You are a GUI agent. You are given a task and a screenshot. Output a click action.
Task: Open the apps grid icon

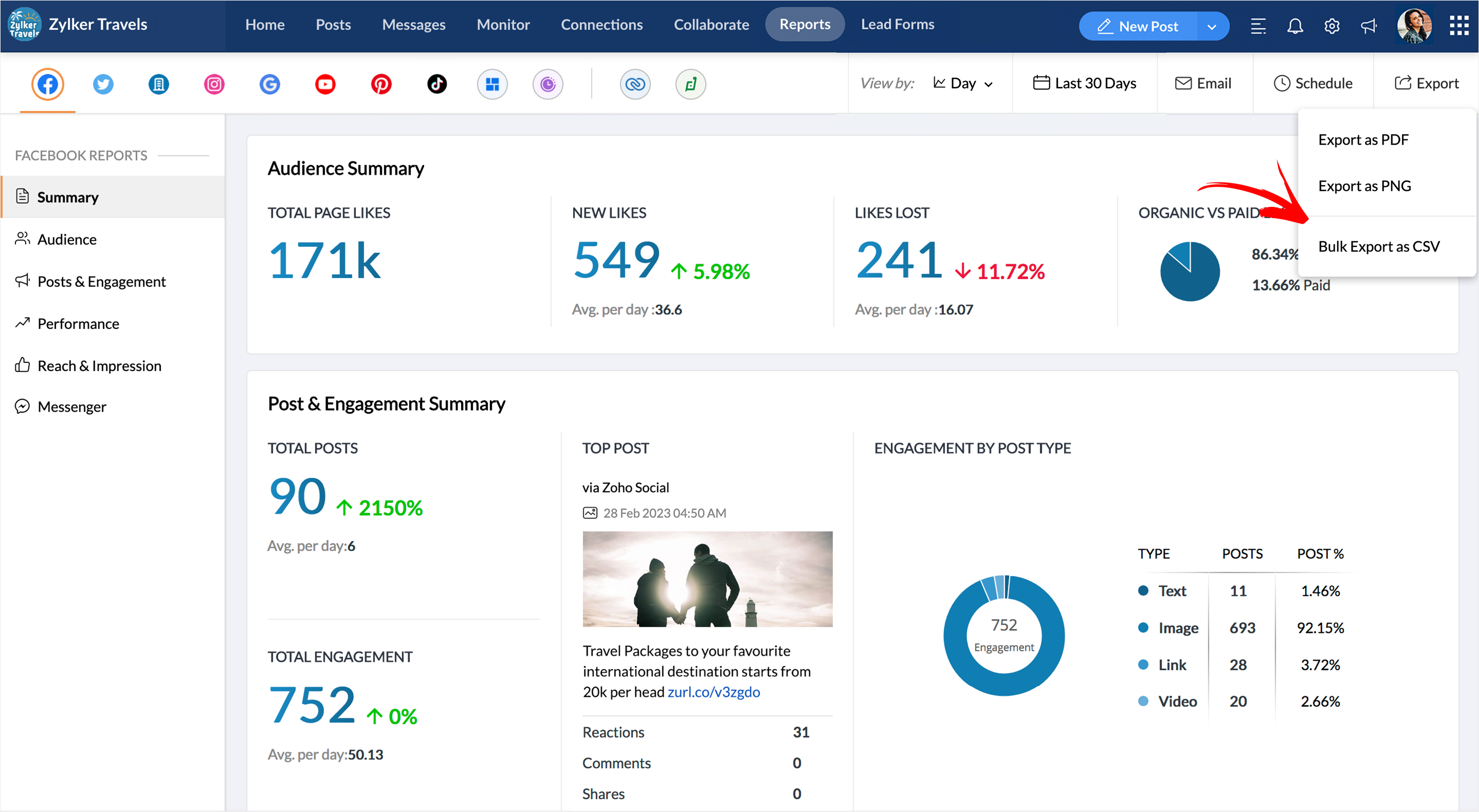[x=1458, y=26]
